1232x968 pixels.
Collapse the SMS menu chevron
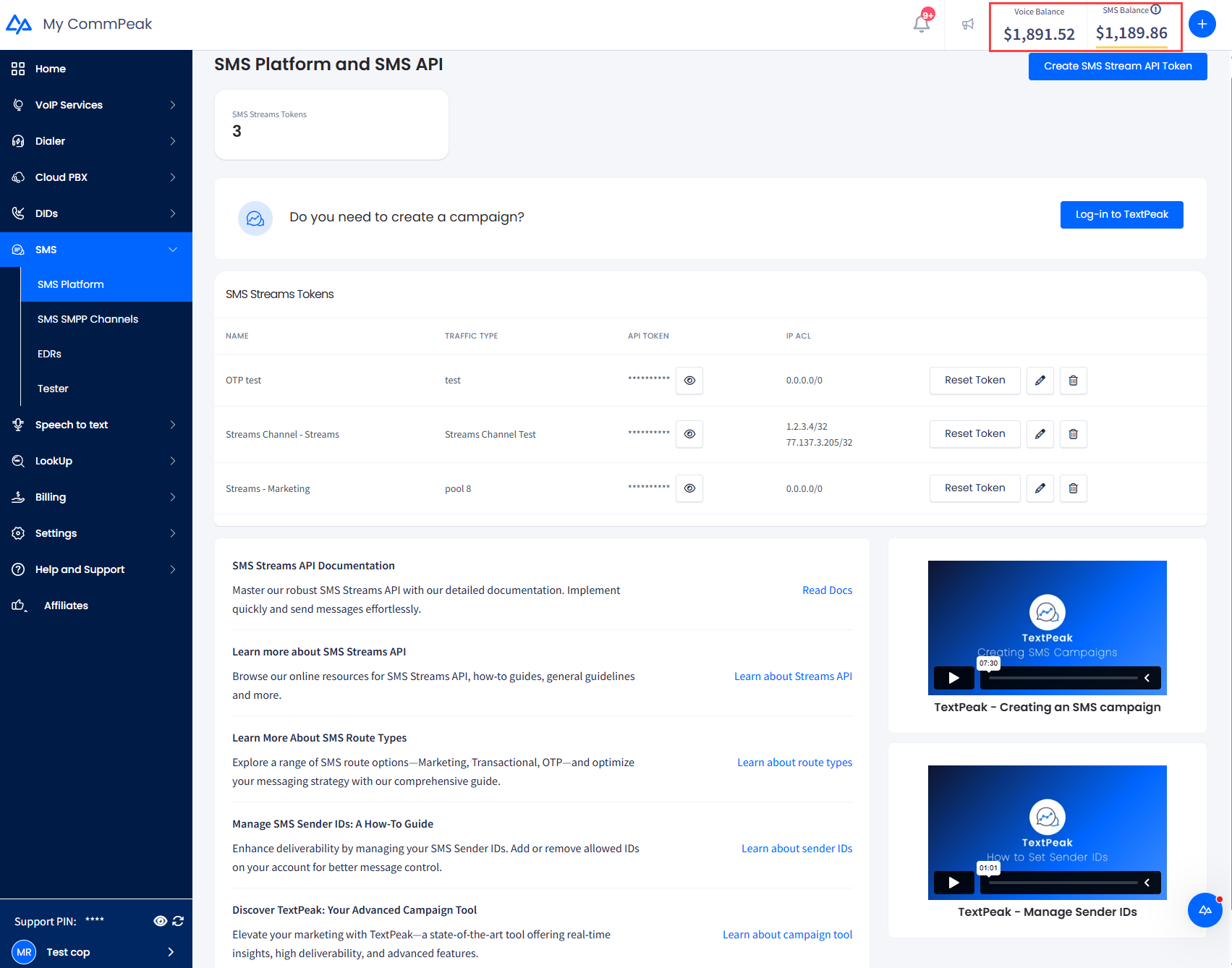(173, 250)
